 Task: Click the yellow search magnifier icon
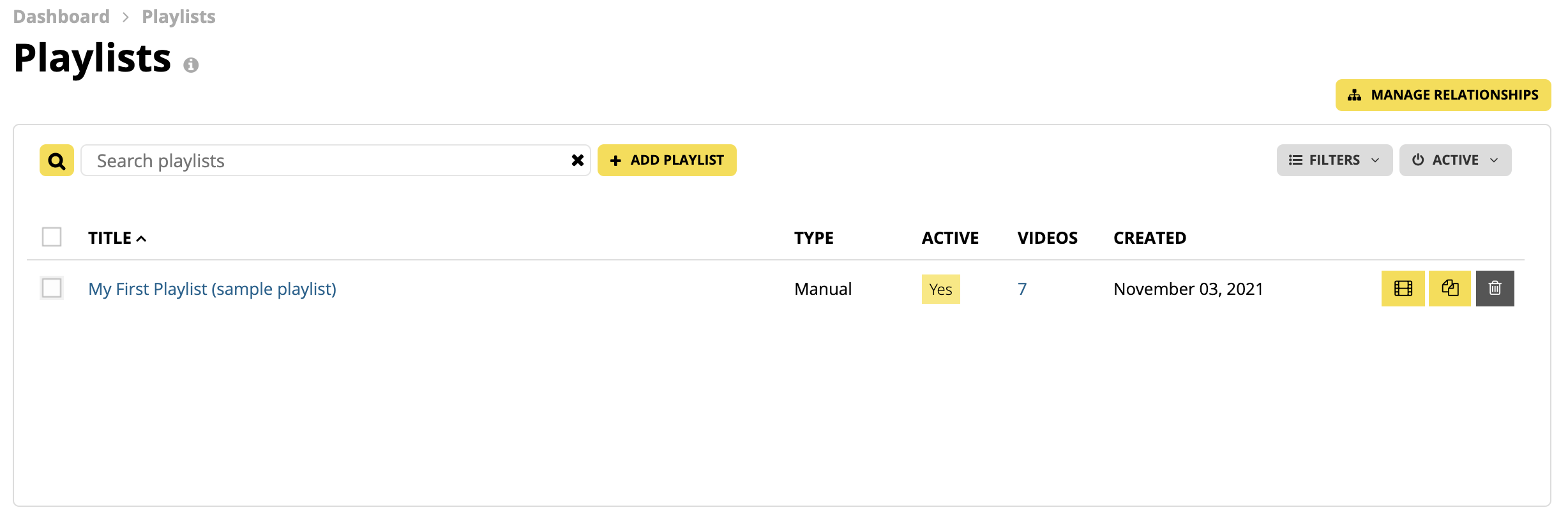point(57,160)
